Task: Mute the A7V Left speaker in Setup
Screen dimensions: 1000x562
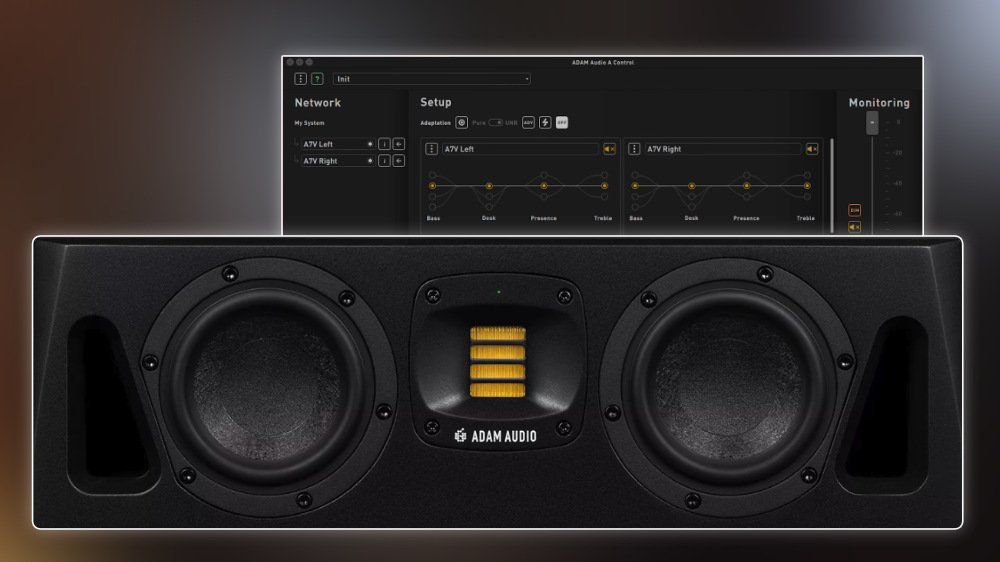Action: click(609, 149)
